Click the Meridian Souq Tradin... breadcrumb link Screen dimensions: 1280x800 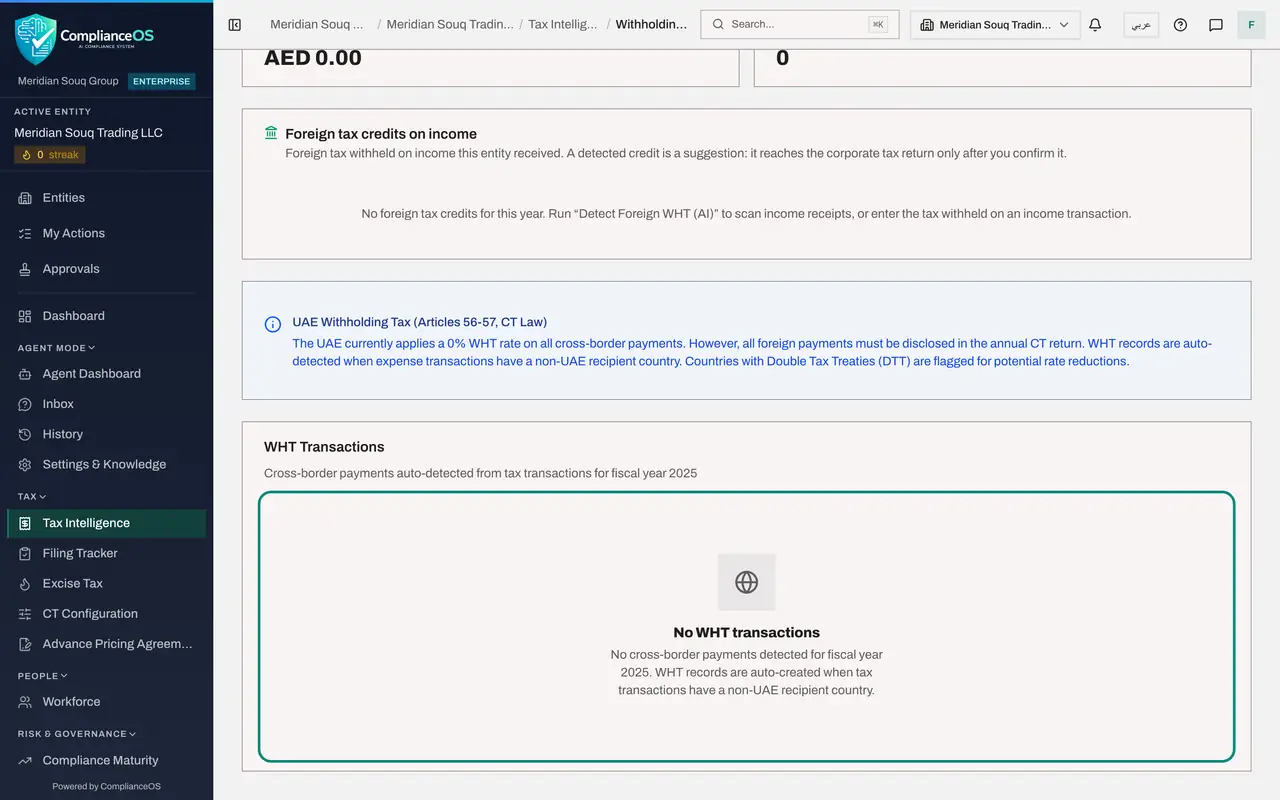point(450,24)
